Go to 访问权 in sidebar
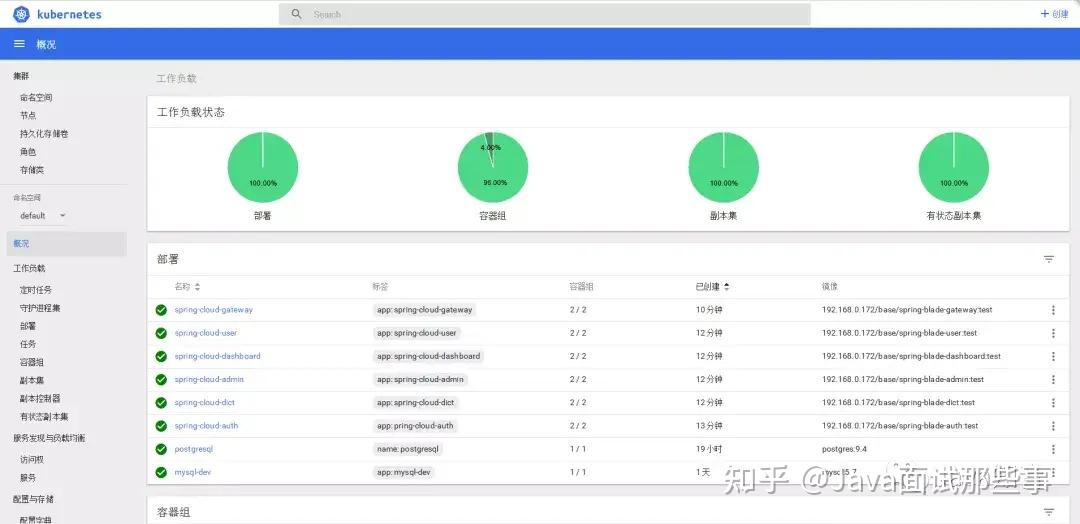The height and width of the screenshot is (524, 1080). click(x=32, y=459)
